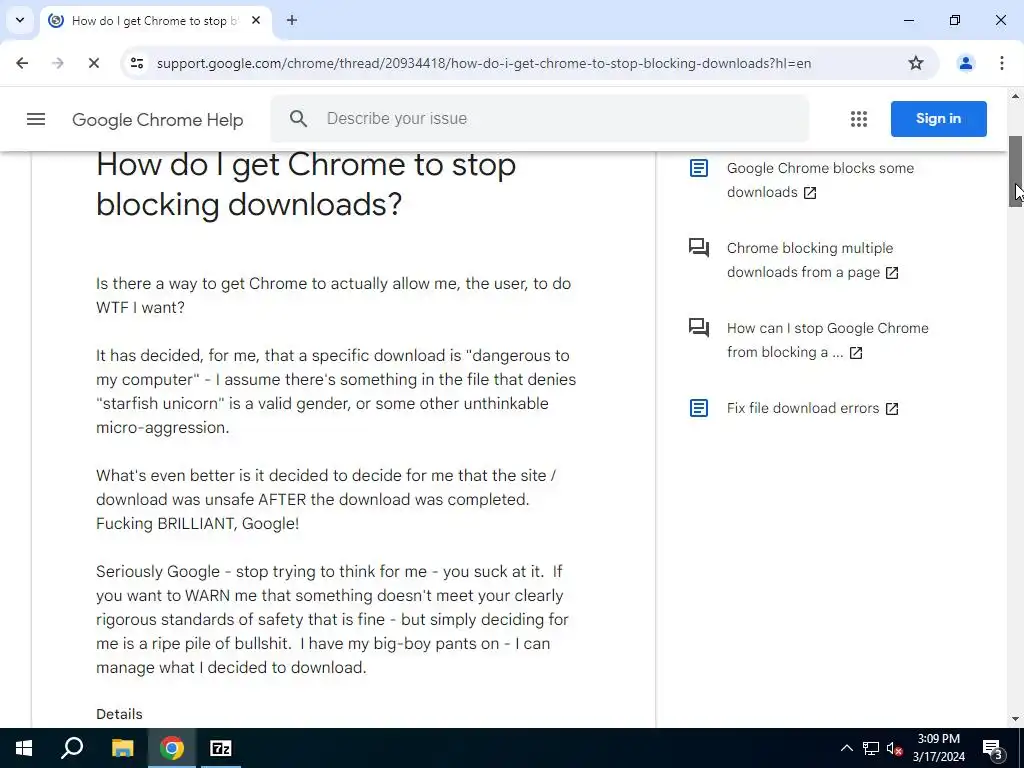
Task: Click forum icon beside 'How can I stop'
Action: coord(699,328)
